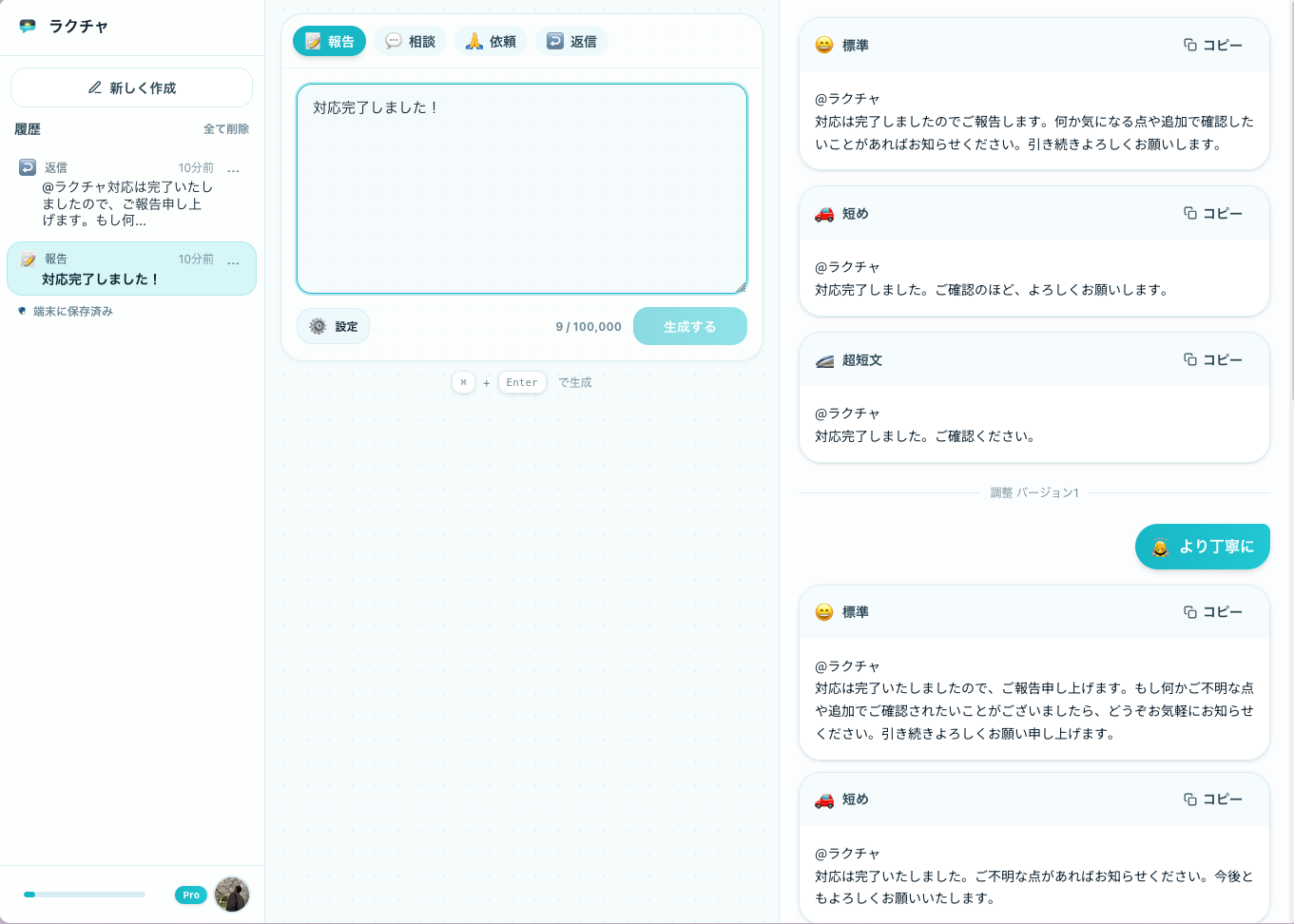Open the user profile avatar

[x=231, y=895]
